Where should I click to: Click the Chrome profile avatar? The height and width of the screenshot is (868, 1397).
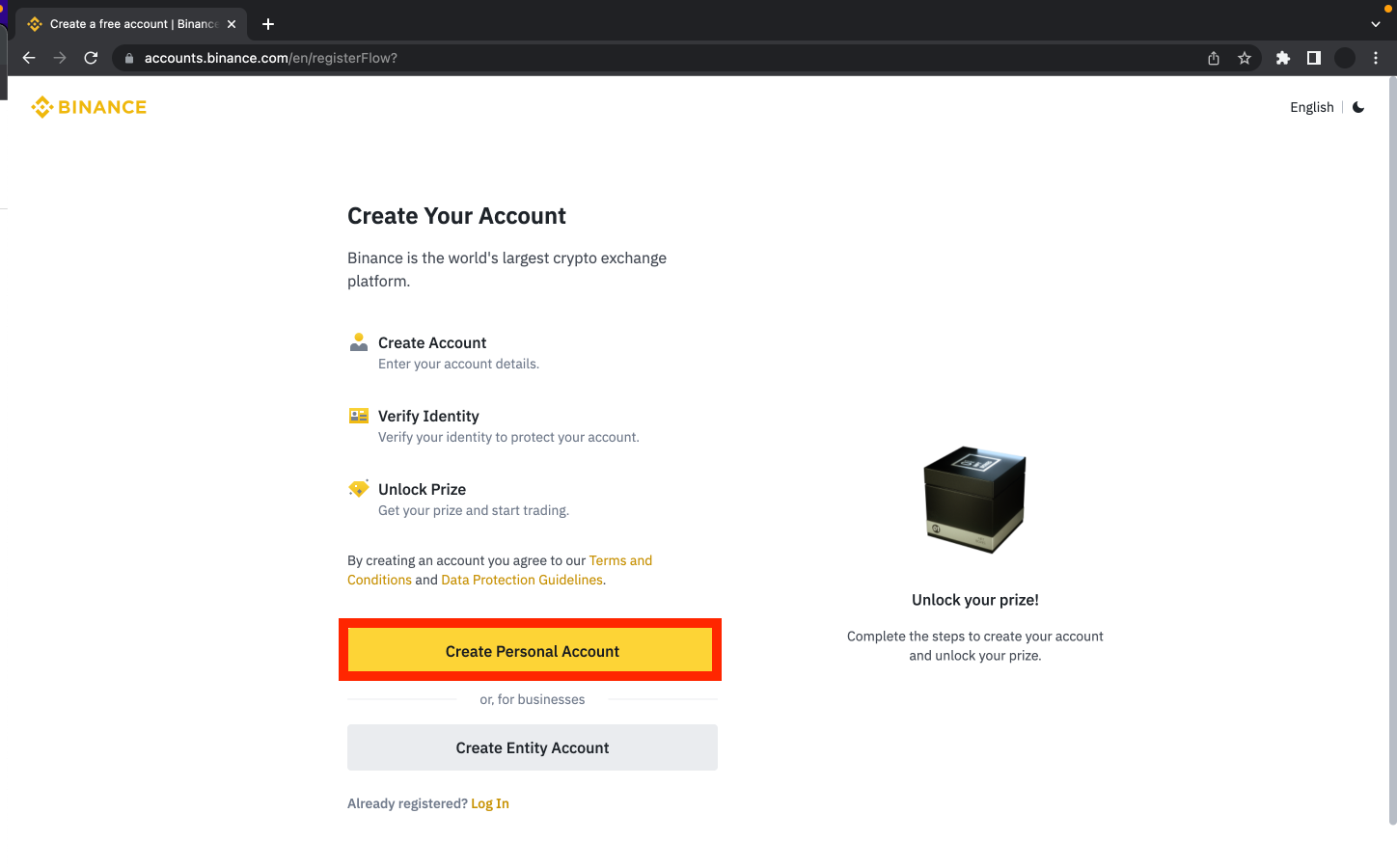[x=1345, y=58]
